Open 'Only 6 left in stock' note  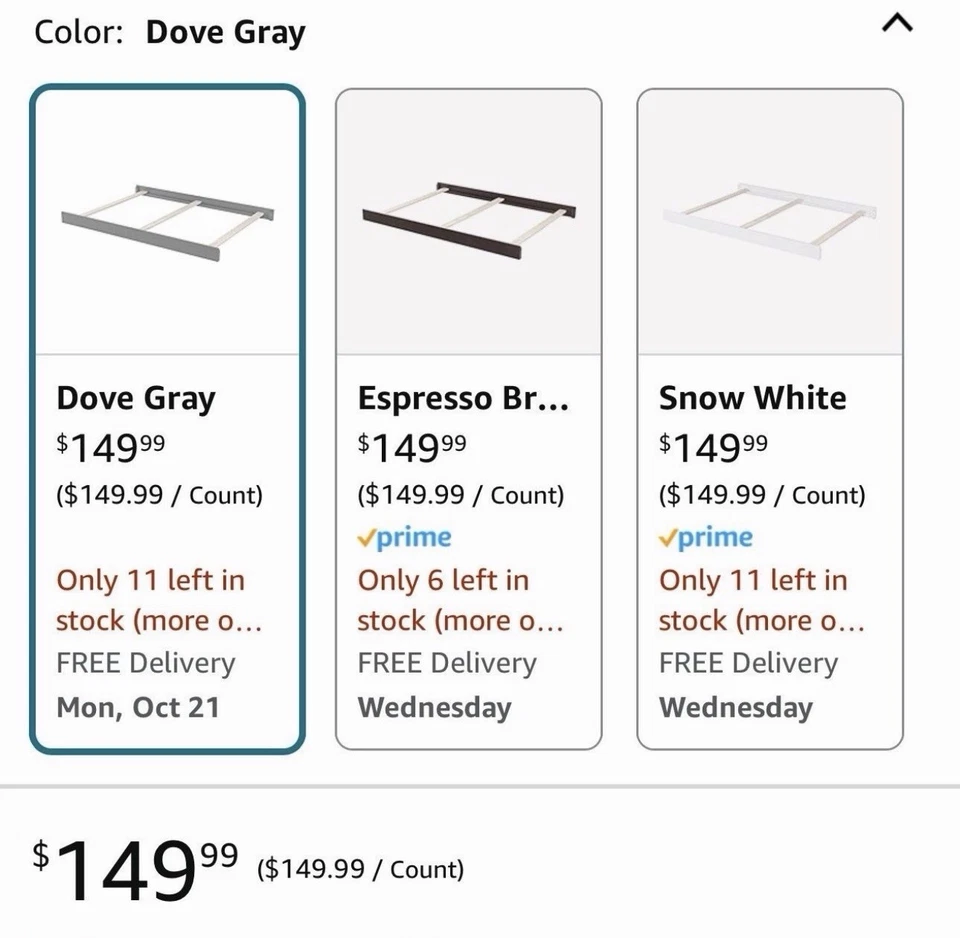tap(460, 600)
